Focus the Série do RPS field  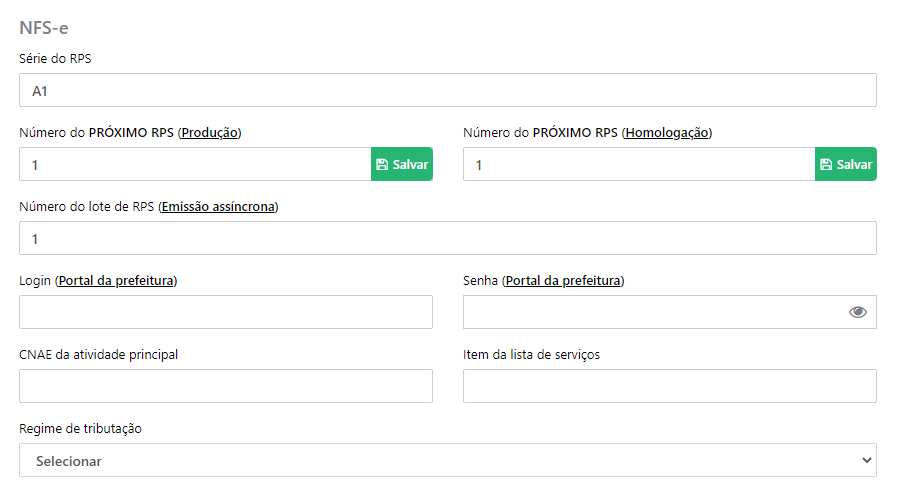[x=447, y=90]
